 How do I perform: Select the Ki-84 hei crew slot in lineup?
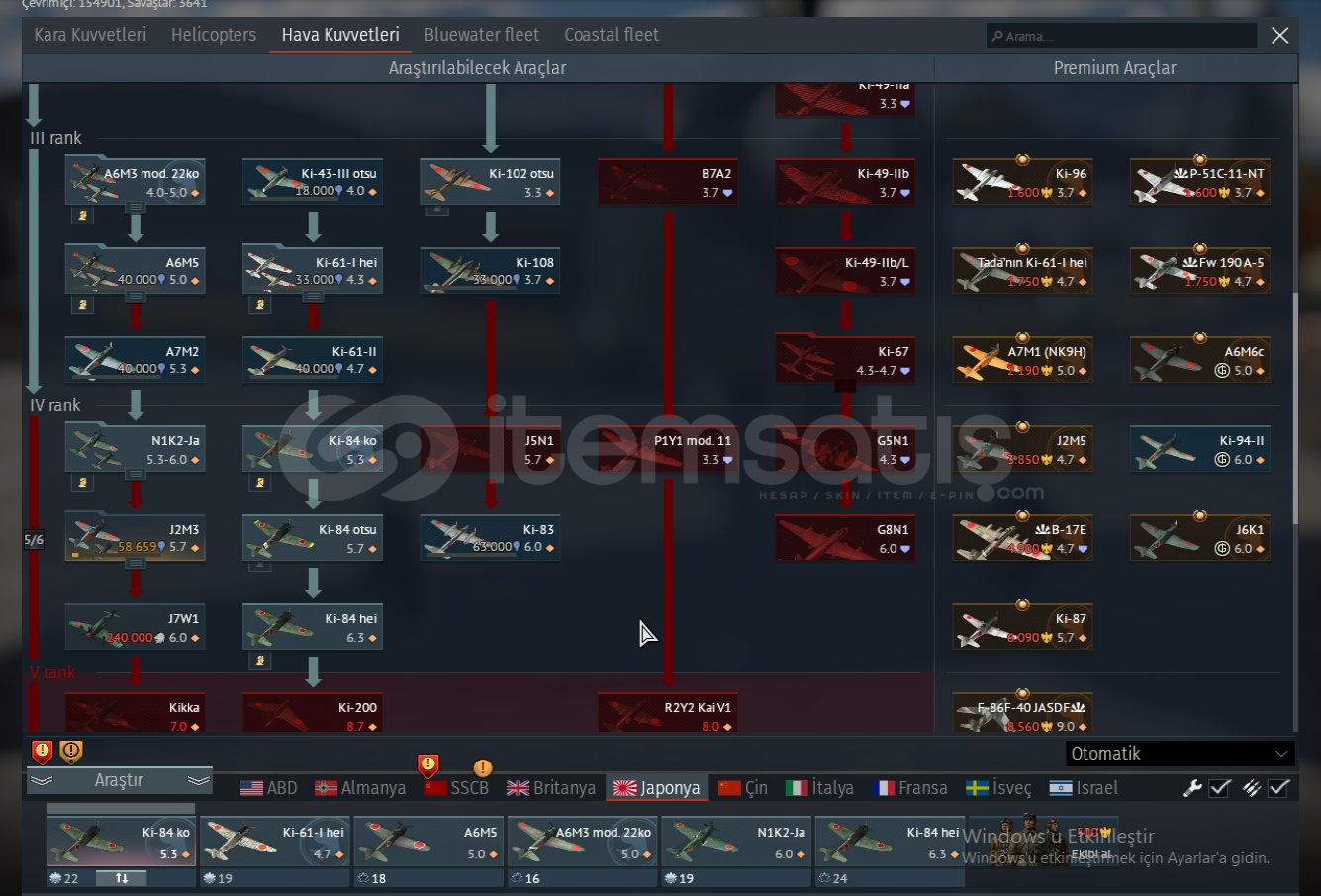(x=890, y=842)
